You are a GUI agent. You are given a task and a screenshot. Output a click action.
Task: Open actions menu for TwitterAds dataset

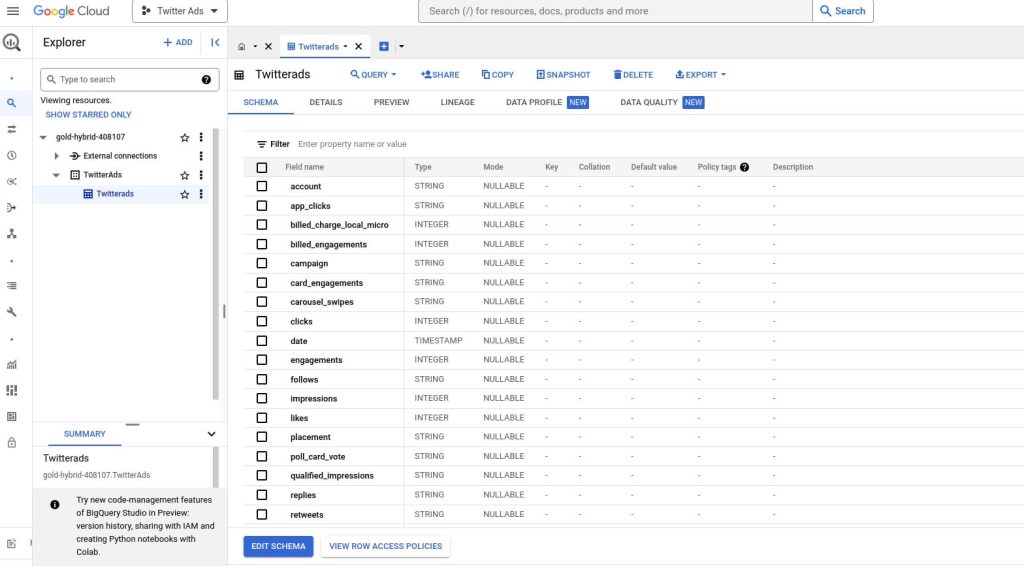point(201,175)
